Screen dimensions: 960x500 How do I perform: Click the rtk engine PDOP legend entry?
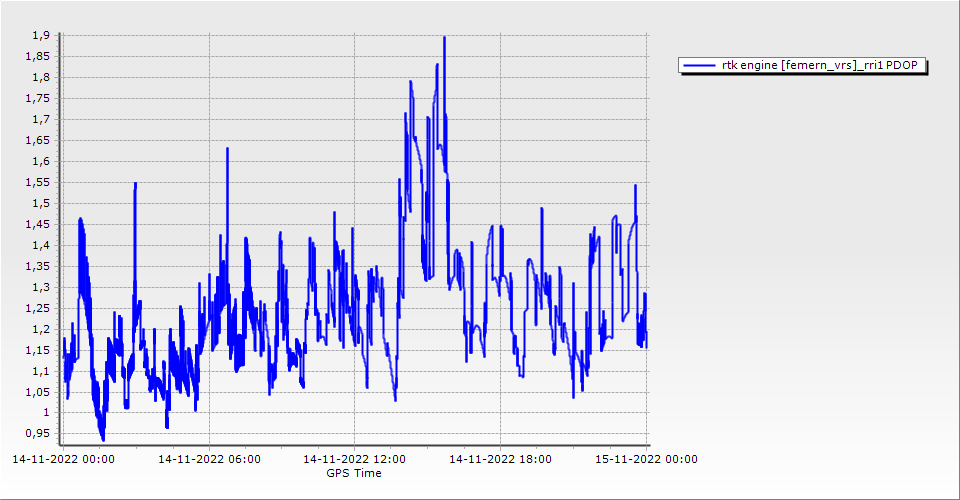click(x=804, y=65)
